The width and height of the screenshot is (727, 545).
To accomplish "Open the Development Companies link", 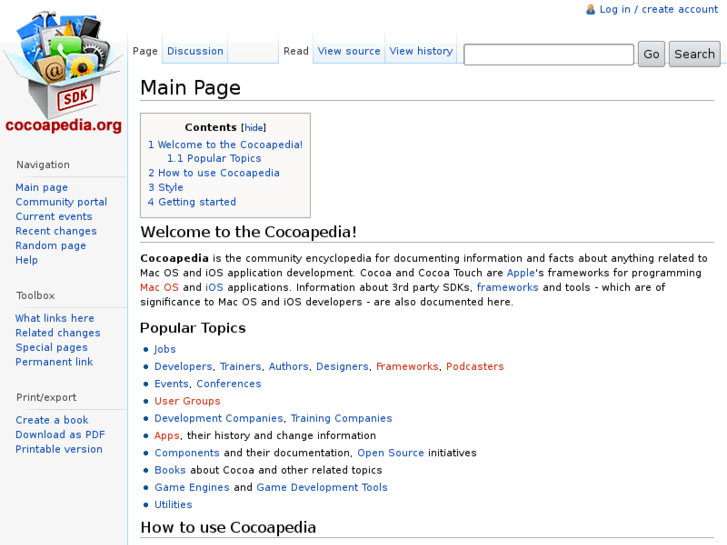I will [x=218, y=418].
